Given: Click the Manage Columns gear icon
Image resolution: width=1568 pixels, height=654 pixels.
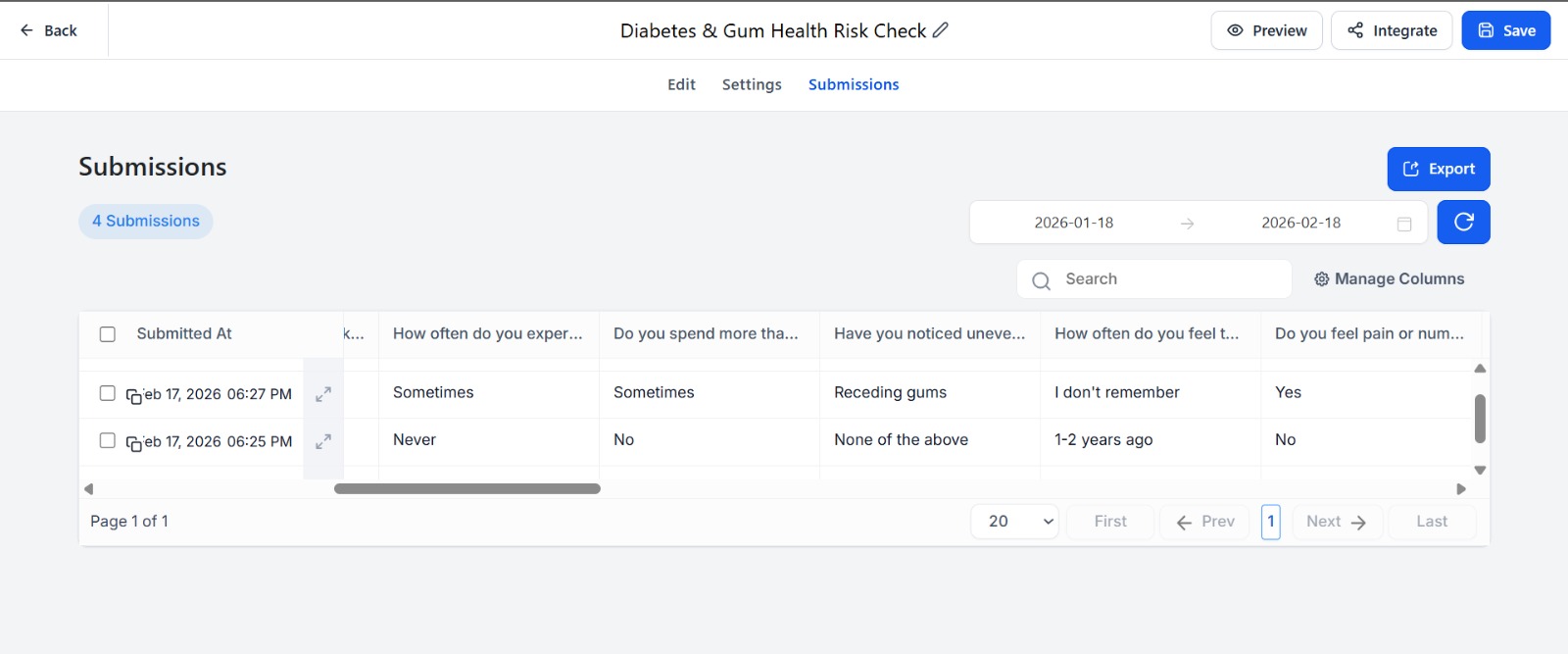Looking at the screenshot, I should 1321,279.
